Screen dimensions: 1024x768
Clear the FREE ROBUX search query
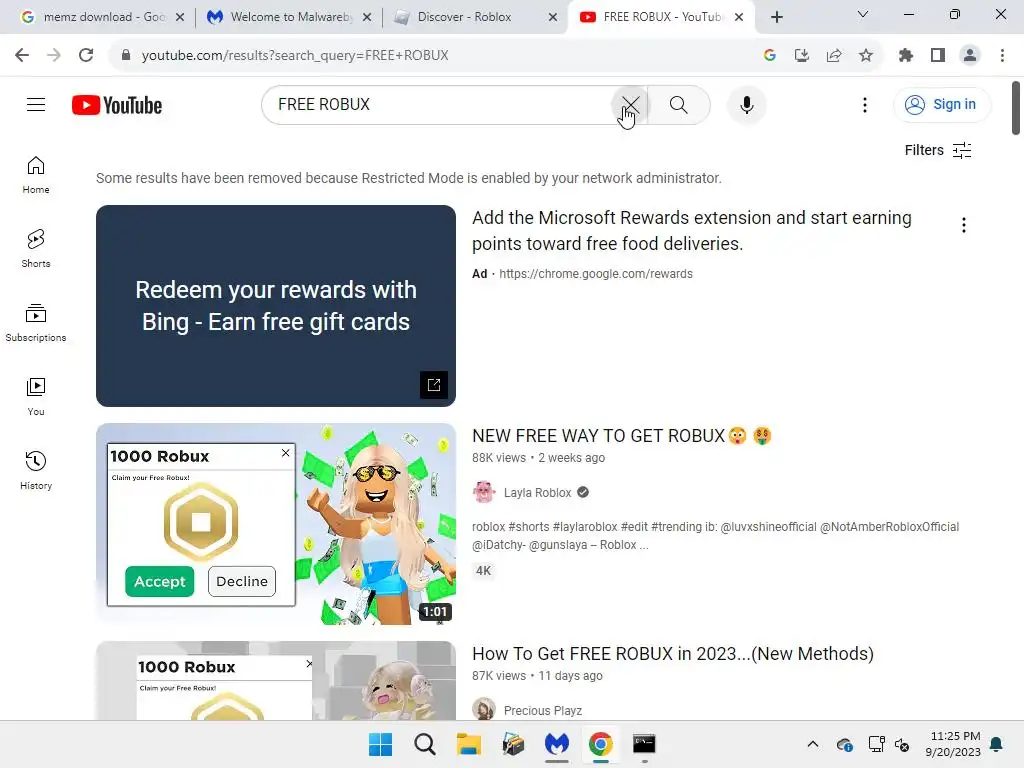[x=630, y=104]
